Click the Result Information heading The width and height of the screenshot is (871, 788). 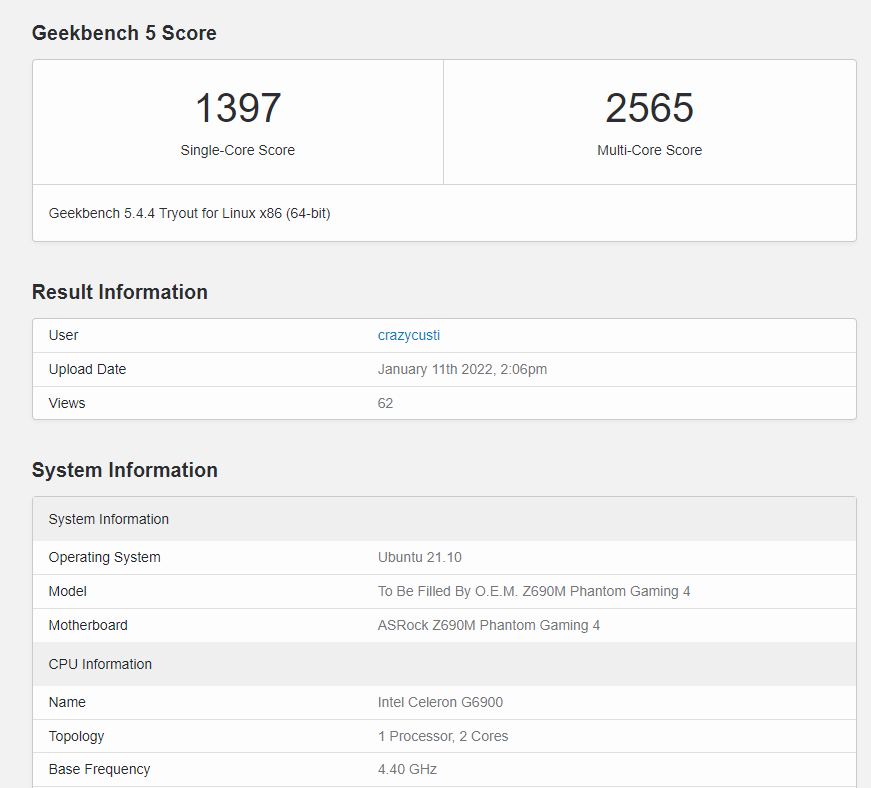point(120,292)
